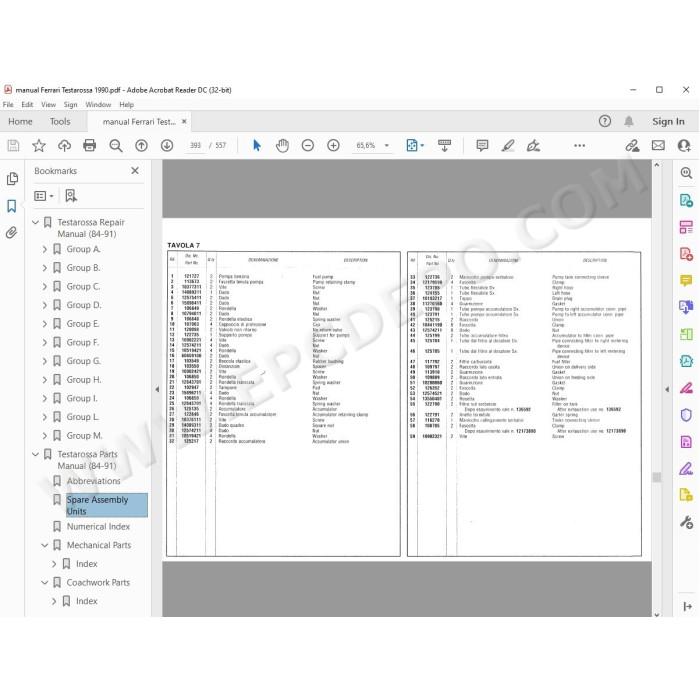Open the Window menu
The height and width of the screenshot is (700, 700).
point(98,104)
